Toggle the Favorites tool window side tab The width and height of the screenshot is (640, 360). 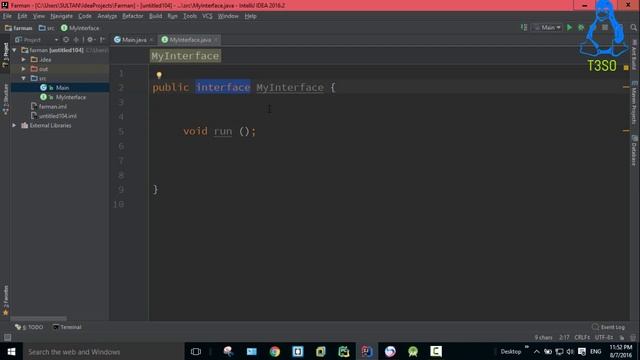[x=5, y=300]
